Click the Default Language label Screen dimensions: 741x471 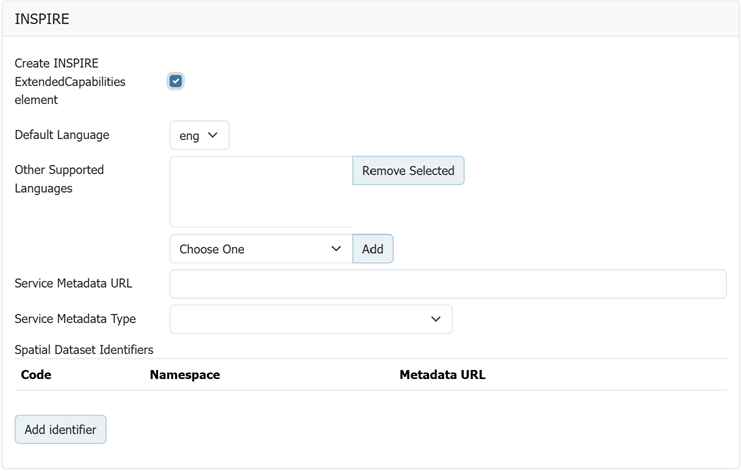click(x=62, y=135)
